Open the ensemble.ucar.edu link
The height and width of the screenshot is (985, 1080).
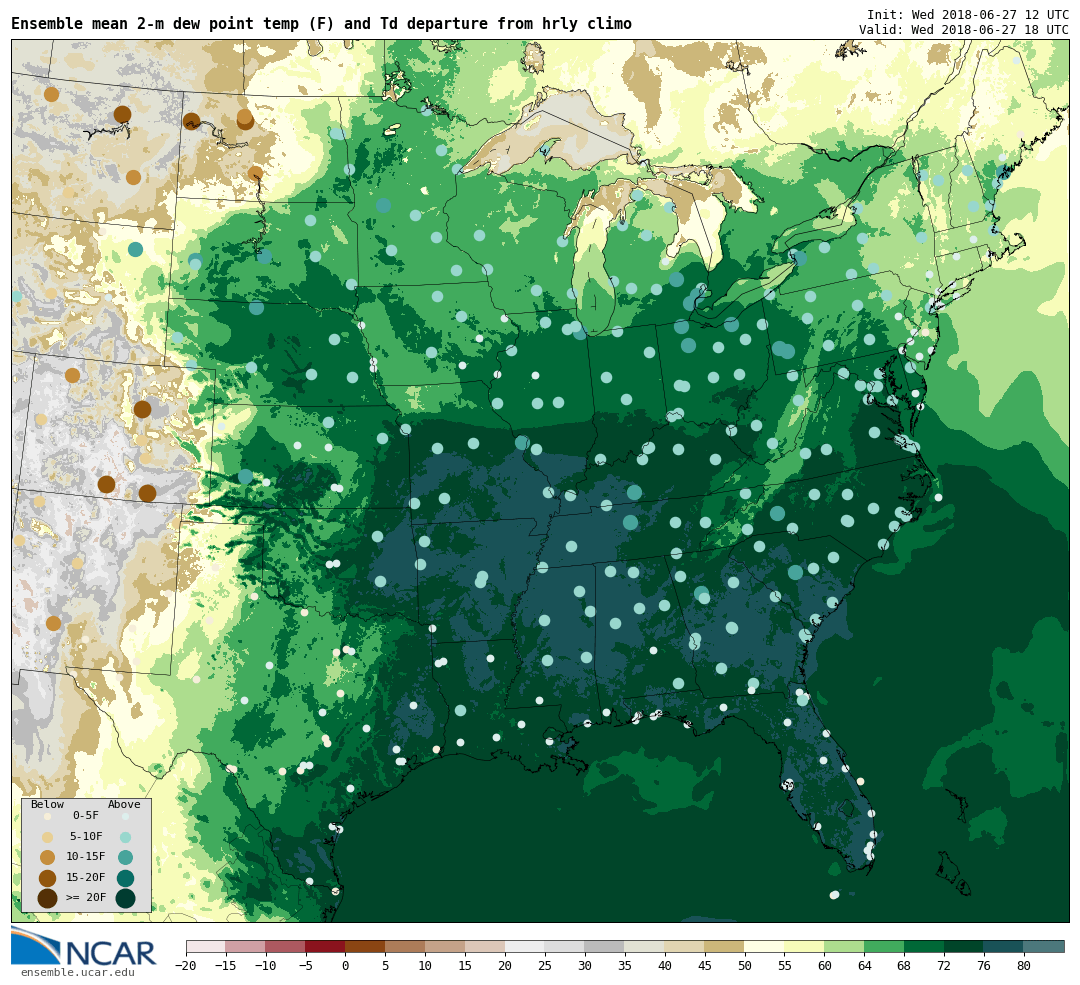click(77, 972)
